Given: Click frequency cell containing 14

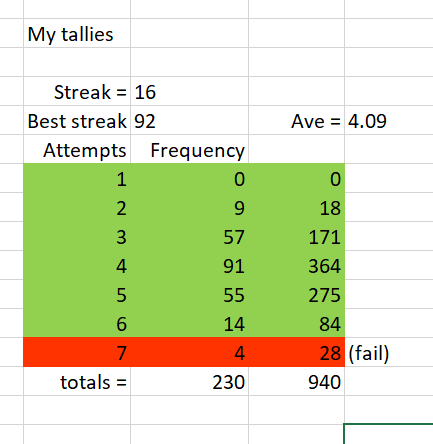Looking at the screenshot, I should pos(189,323).
